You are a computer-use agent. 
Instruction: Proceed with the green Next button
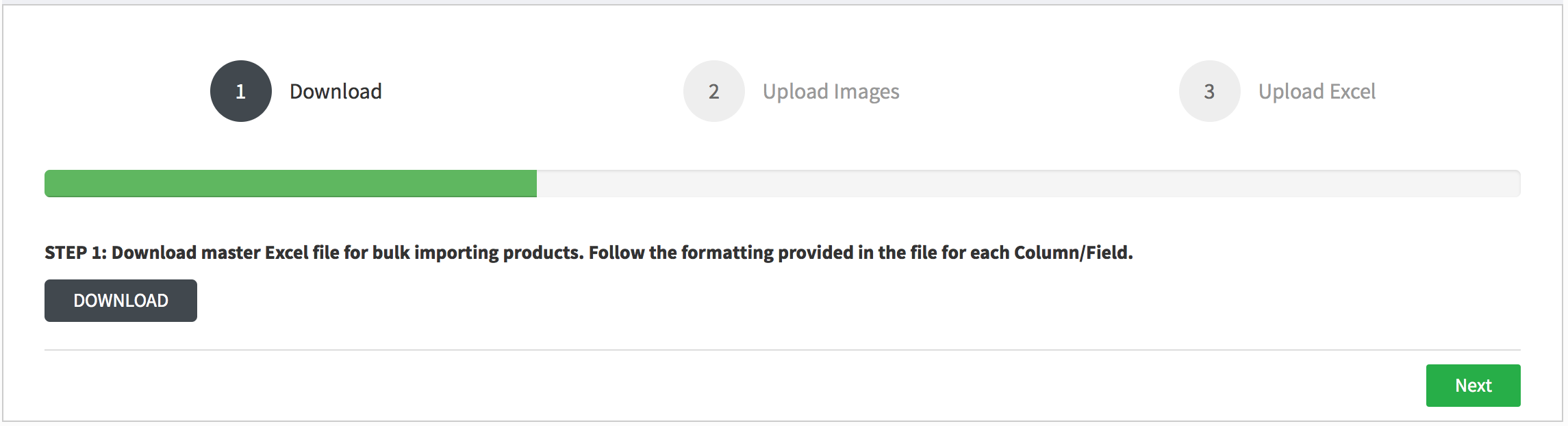coord(1473,386)
